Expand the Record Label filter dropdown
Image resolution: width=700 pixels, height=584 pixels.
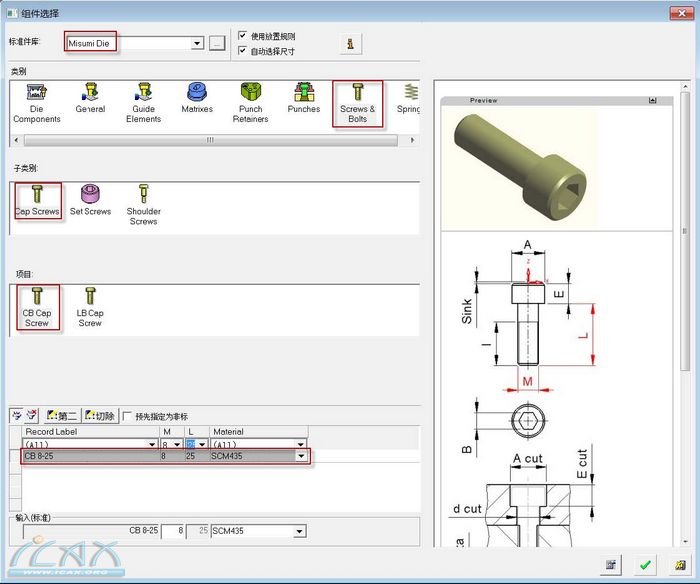[x=152, y=444]
